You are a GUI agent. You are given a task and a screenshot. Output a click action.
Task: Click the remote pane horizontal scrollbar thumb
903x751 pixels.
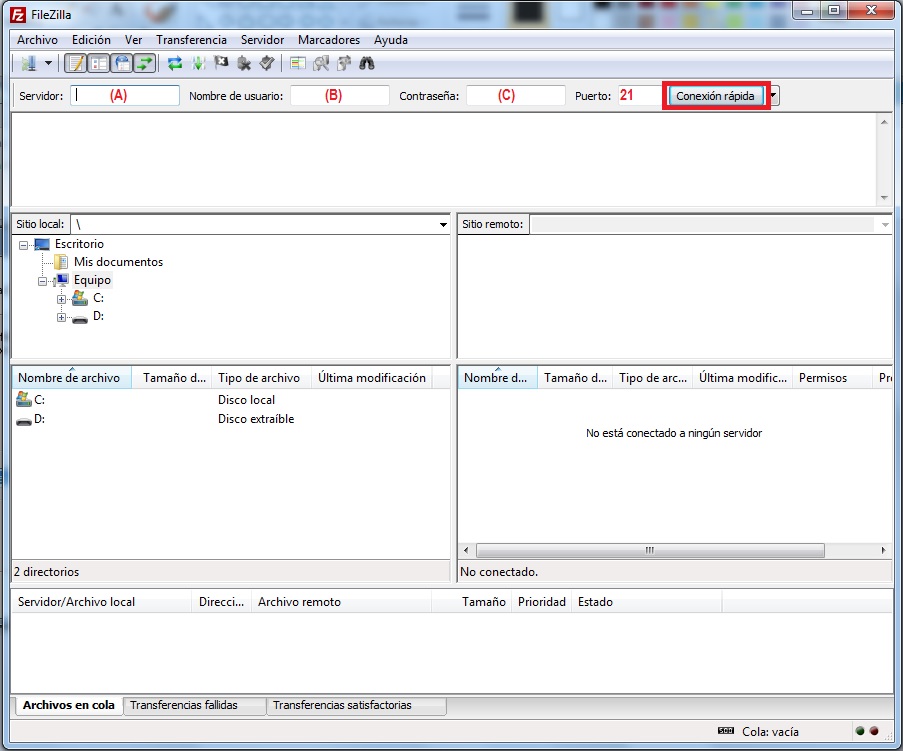point(650,551)
